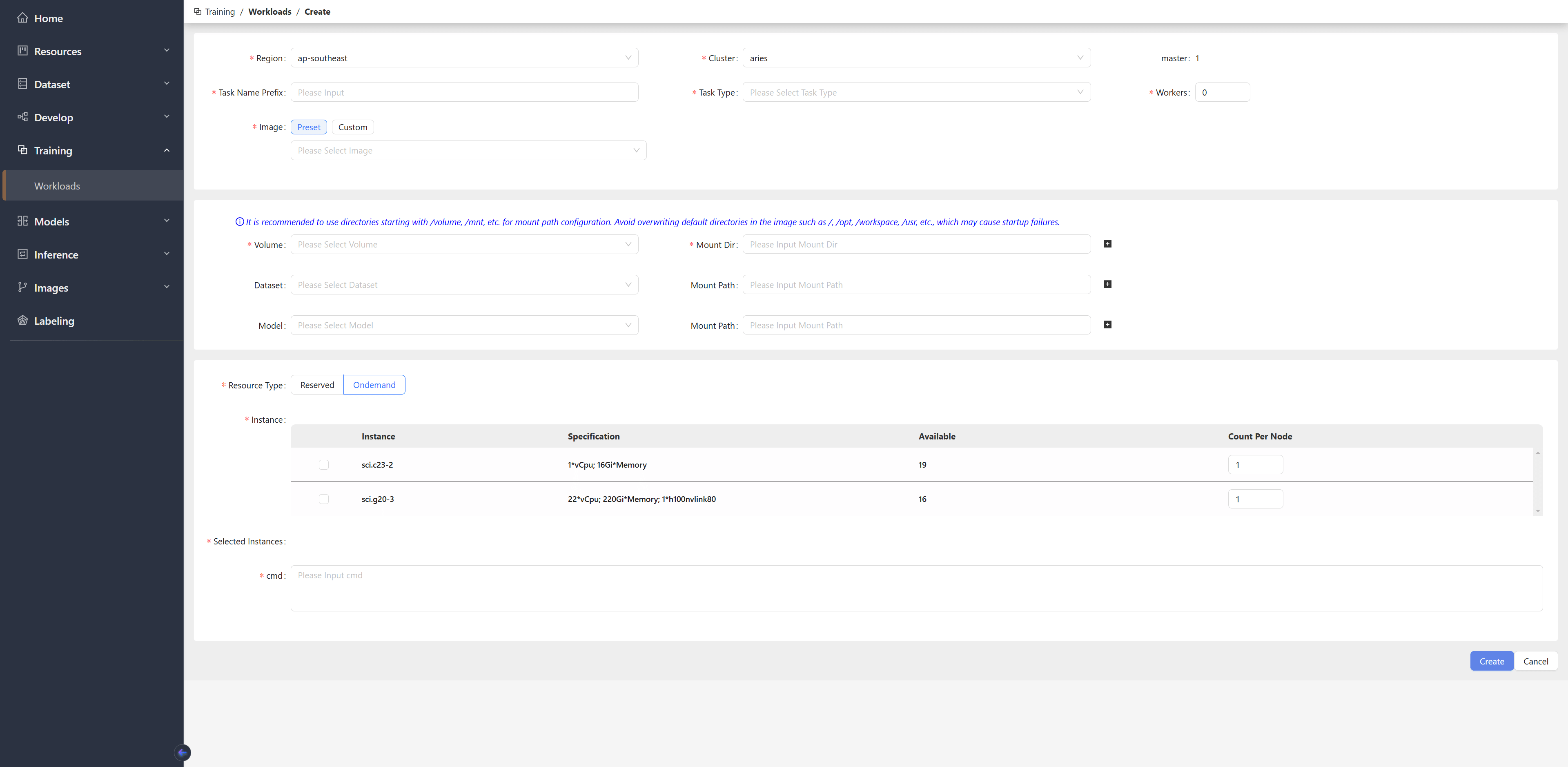Open Workloads submenu item
Viewport: 1568px width, 767px height.
coord(93,186)
